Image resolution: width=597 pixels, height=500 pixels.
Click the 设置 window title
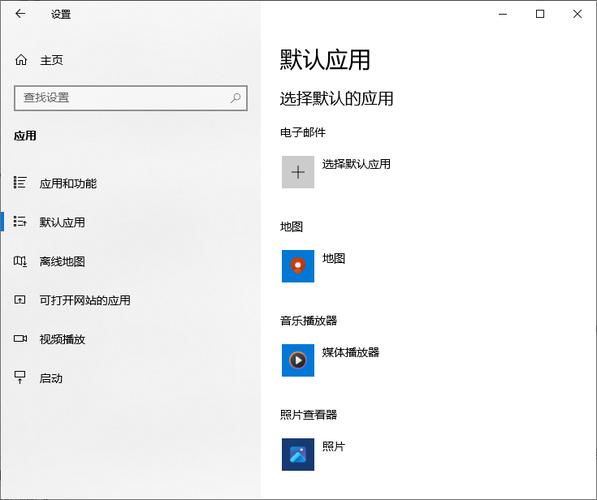pyautogui.click(x=61, y=14)
